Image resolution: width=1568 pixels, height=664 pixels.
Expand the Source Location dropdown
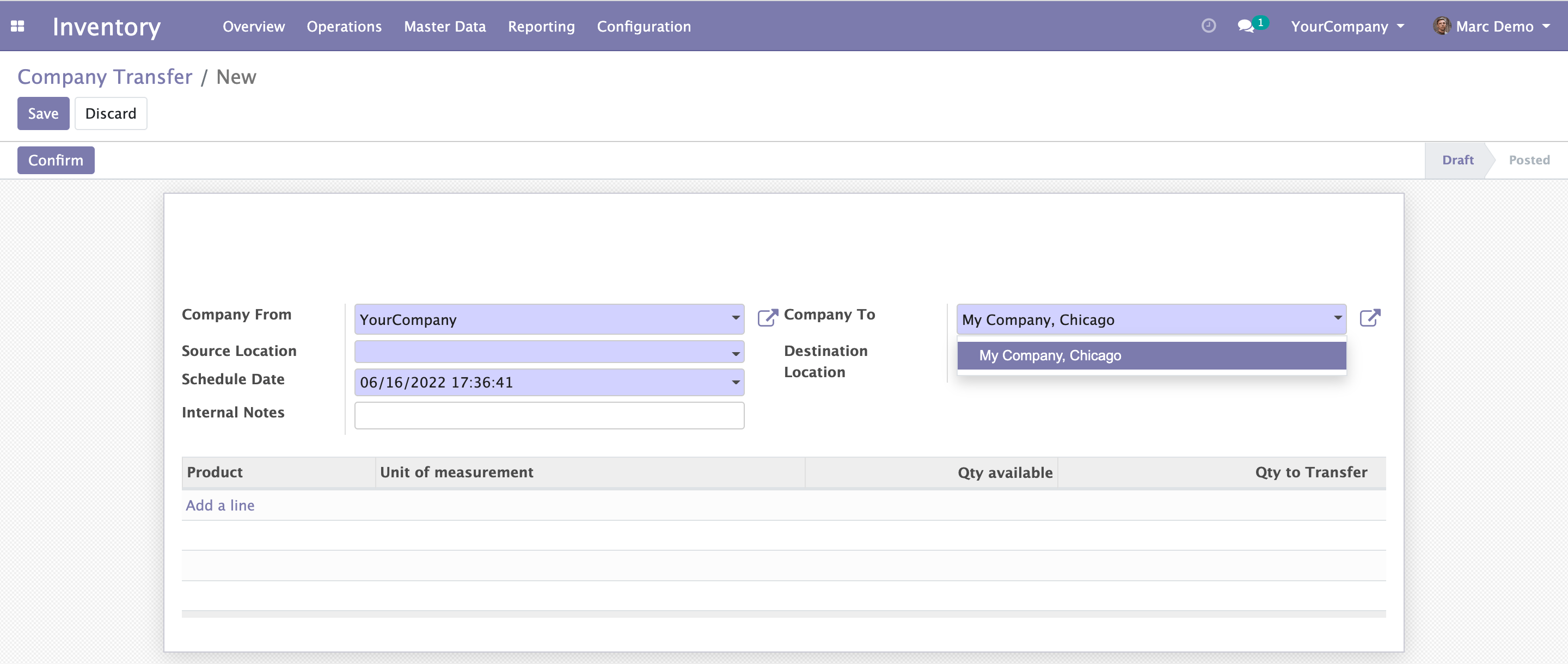pyautogui.click(x=736, y=354)
